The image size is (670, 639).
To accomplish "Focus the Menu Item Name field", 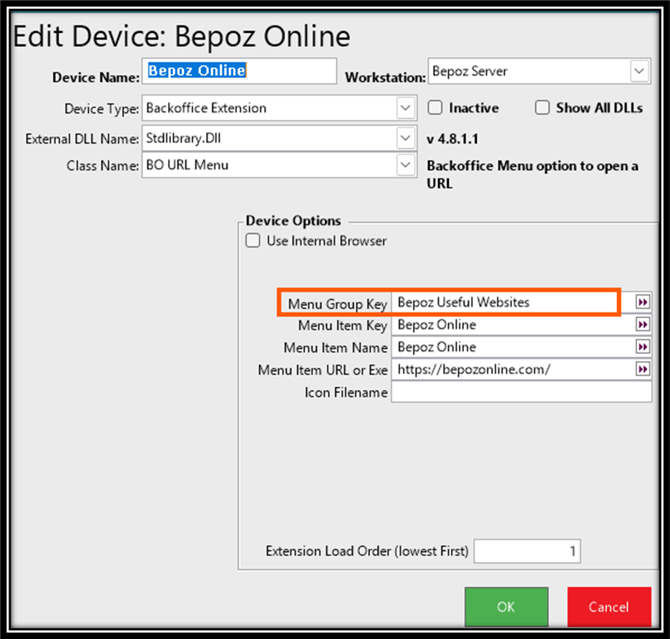I will [512, 347].
